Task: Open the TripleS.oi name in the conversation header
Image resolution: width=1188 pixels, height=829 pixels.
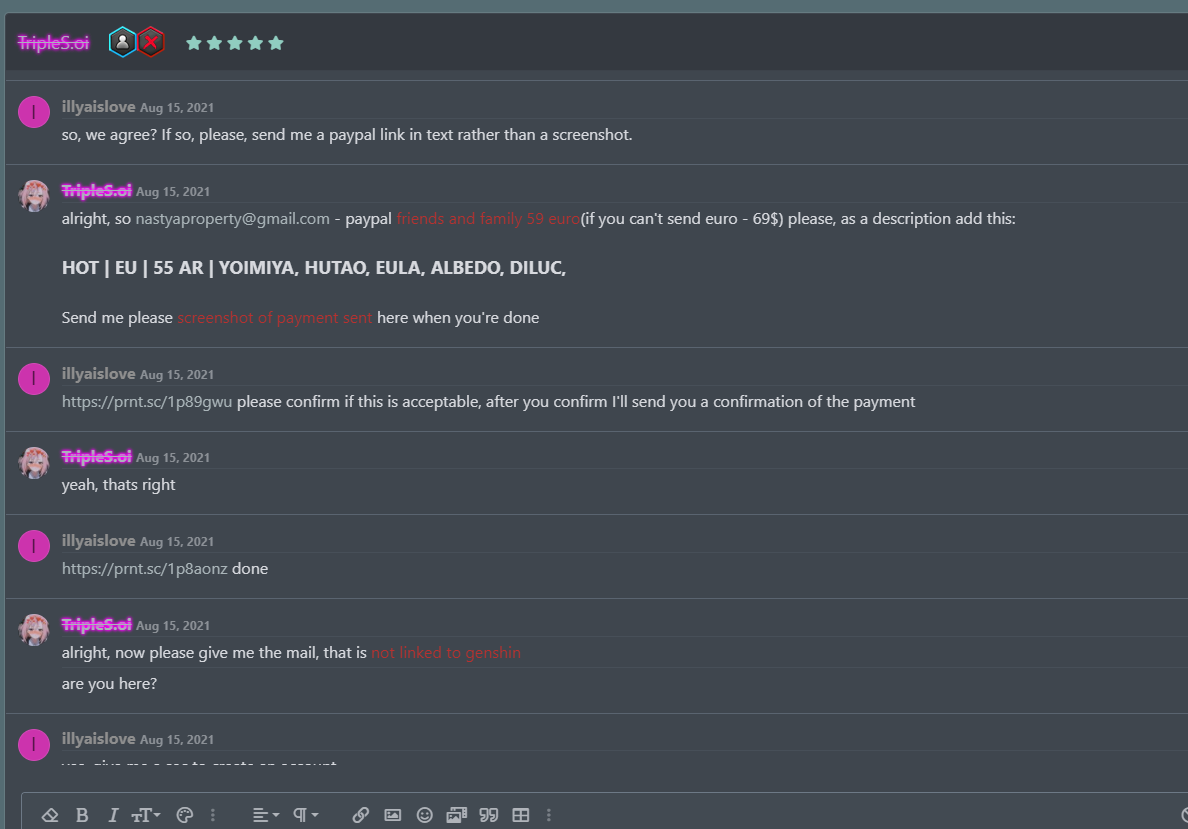Action: pos(53,43)
